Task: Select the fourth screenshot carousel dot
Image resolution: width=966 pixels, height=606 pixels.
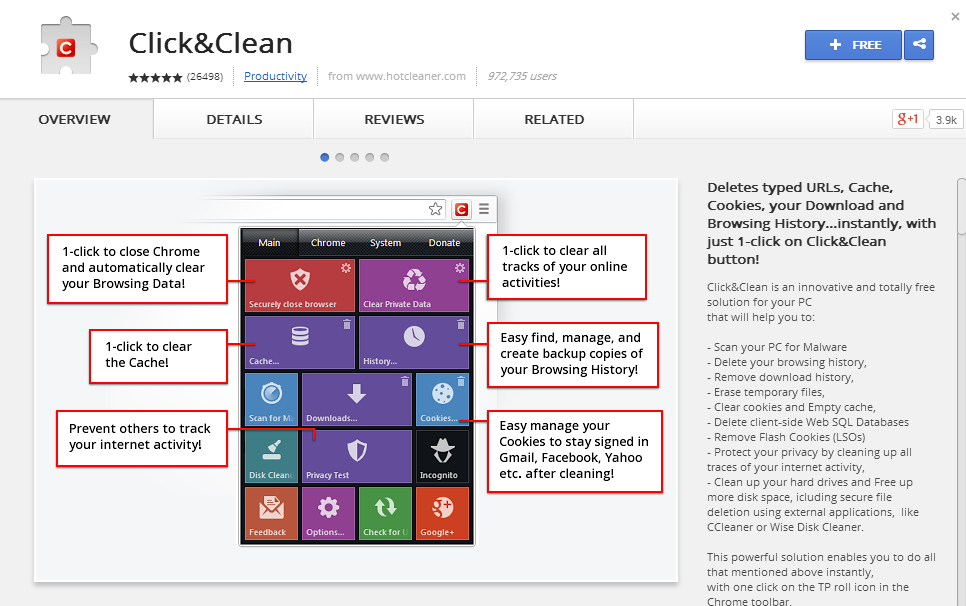Action: tap(370, 157)
